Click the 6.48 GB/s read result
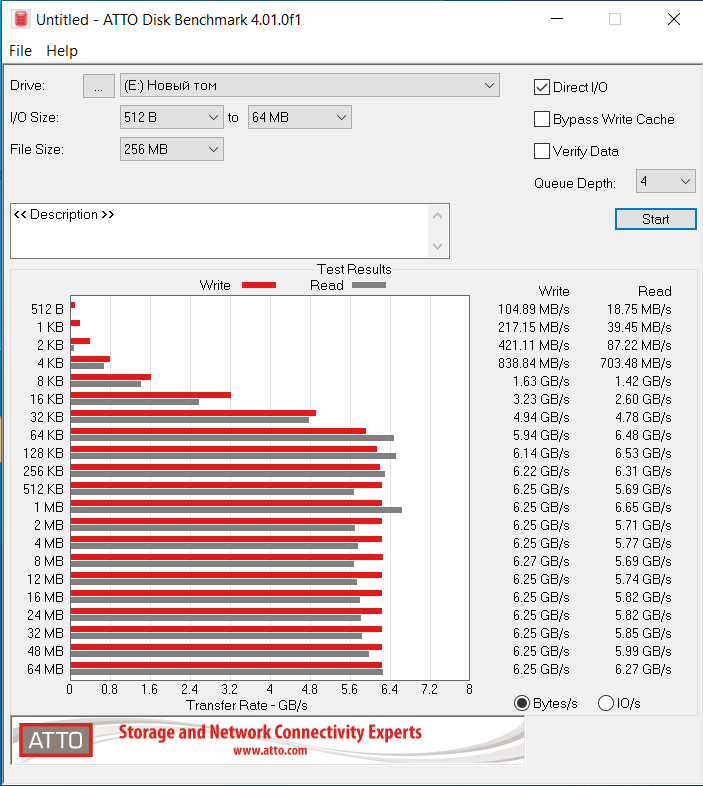 643,435
